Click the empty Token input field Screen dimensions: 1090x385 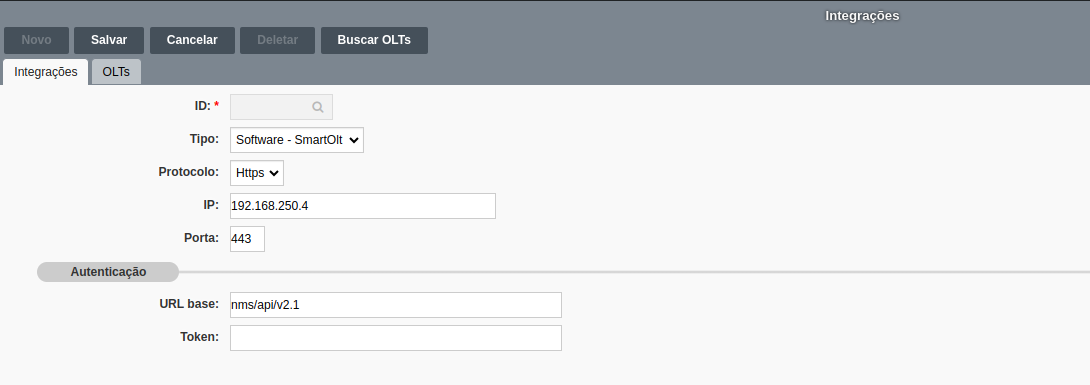[396, 338]
